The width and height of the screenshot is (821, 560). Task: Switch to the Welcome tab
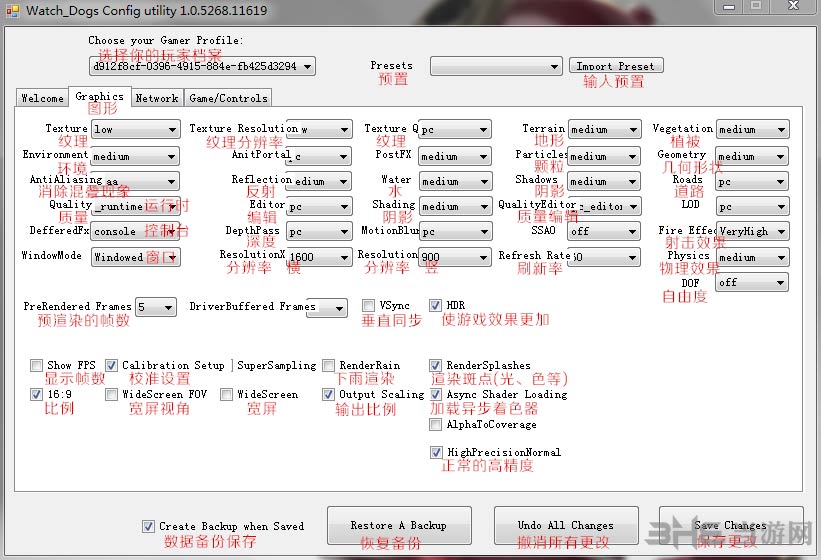pyautogui.click(x=42, y=98)
